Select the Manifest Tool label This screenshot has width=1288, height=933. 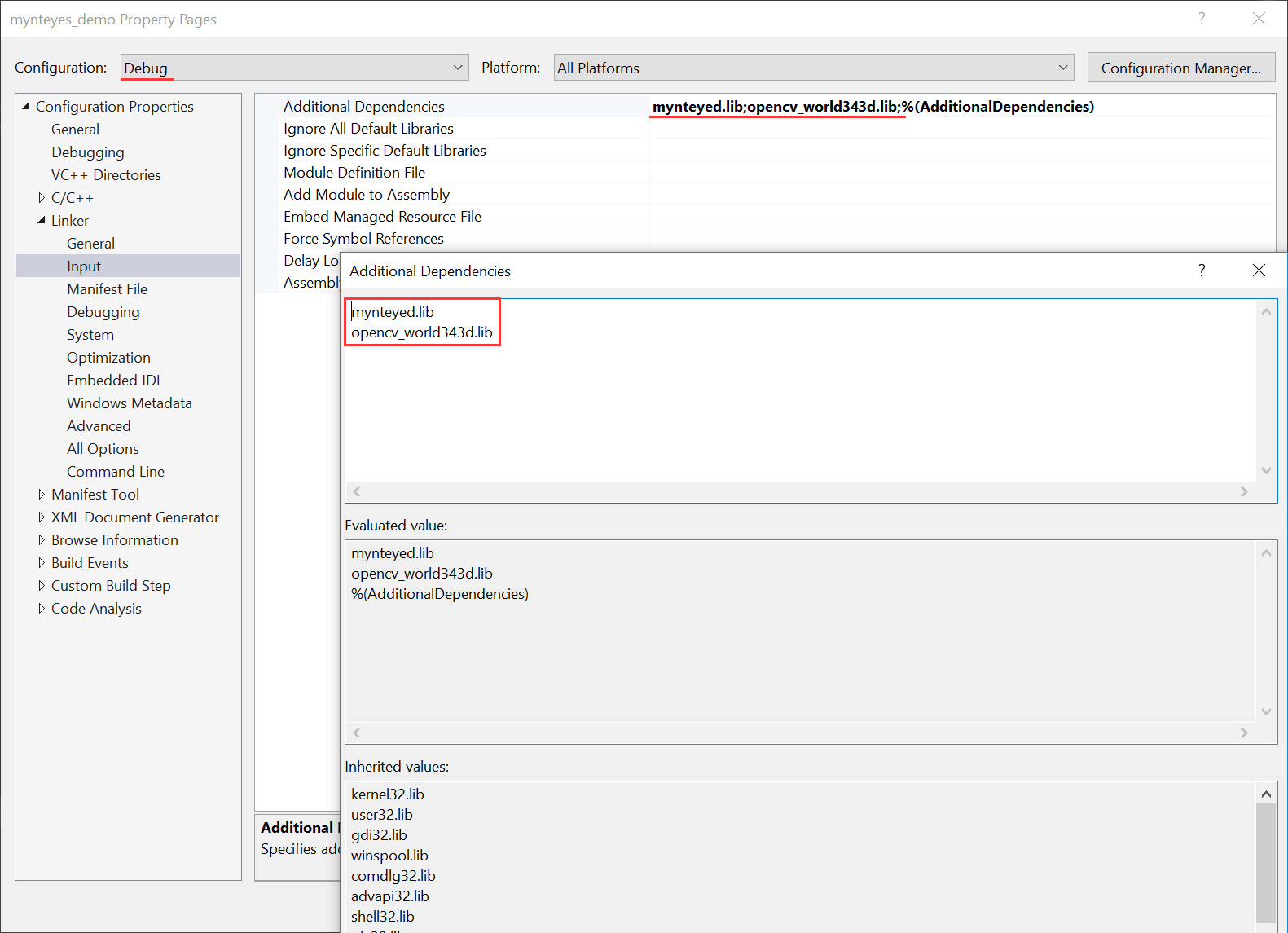coord(95,495)
